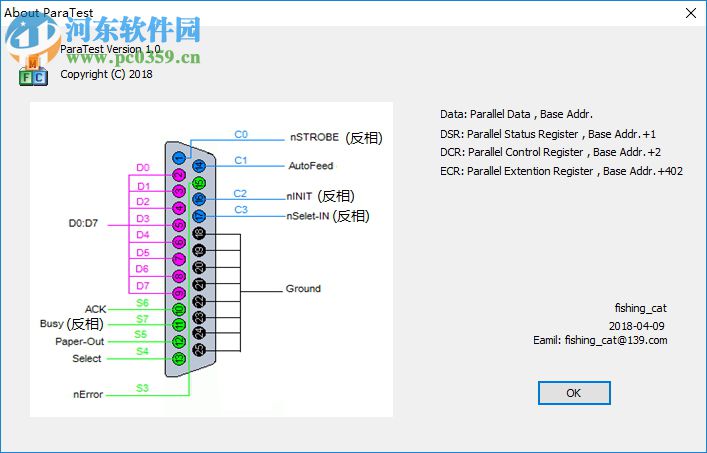
Task: Click the D4 data line label
Action: (142, 235)
